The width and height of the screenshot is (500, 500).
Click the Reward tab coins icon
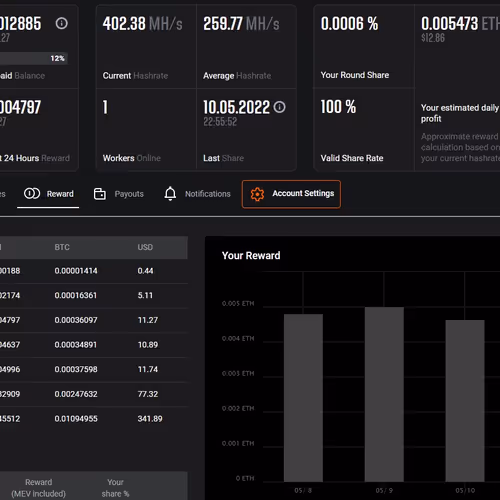(32, 193)
